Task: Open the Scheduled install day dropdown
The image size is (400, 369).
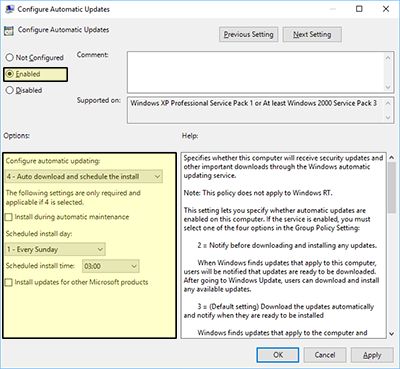Action: pos(55,249)
